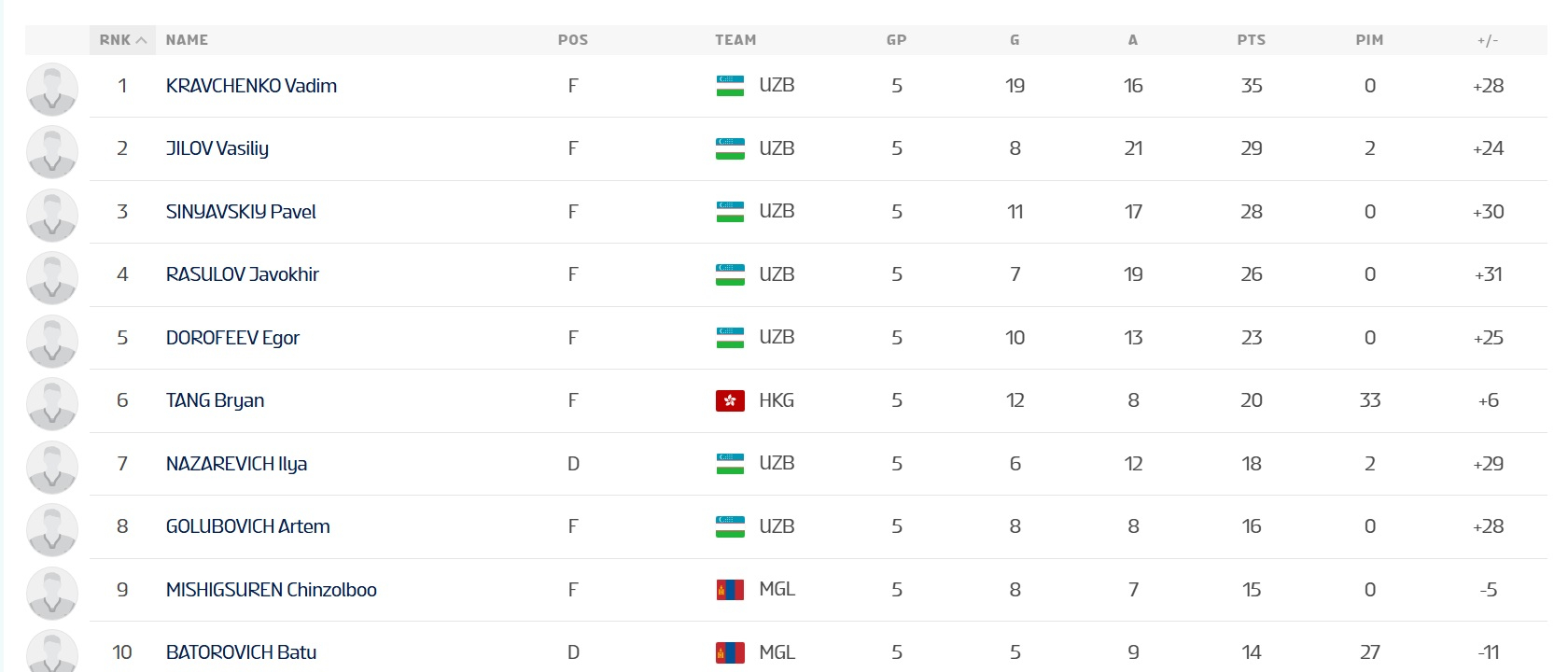Click the TEAM column header

point(735,40)
